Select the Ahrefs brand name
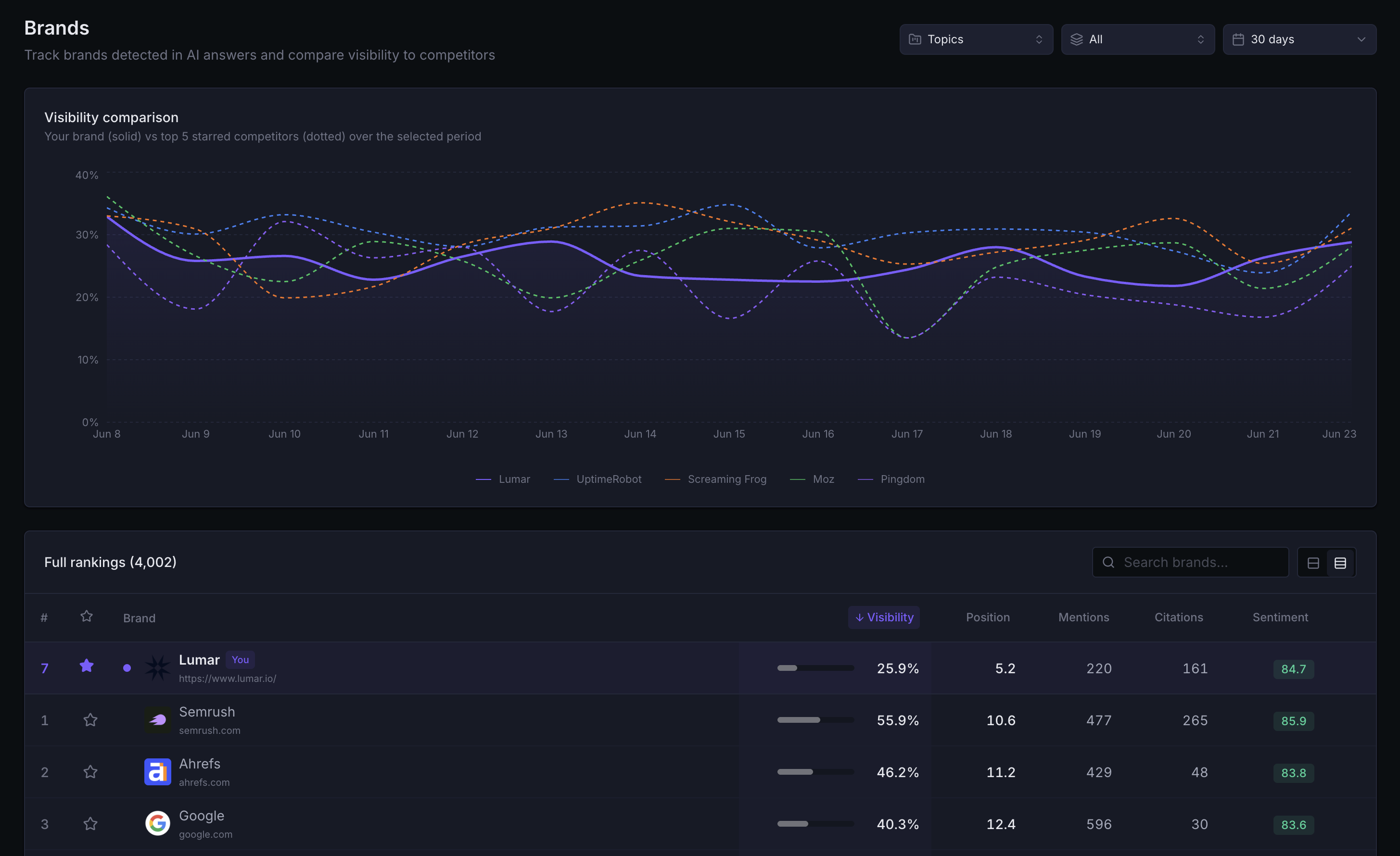 point(200,764)
